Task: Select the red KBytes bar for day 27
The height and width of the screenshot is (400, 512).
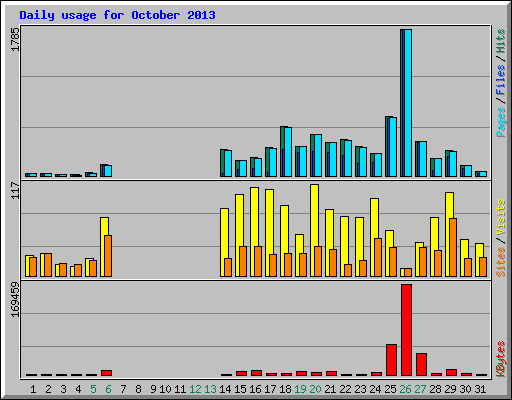Action: pyautogui.click(x=421, y=365)
